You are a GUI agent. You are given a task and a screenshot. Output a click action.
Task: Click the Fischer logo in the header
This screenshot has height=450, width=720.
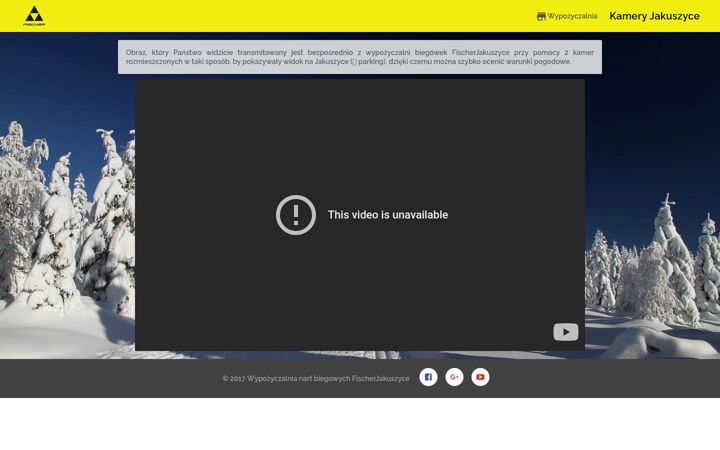pyautogui.click(x=34, y=16)
